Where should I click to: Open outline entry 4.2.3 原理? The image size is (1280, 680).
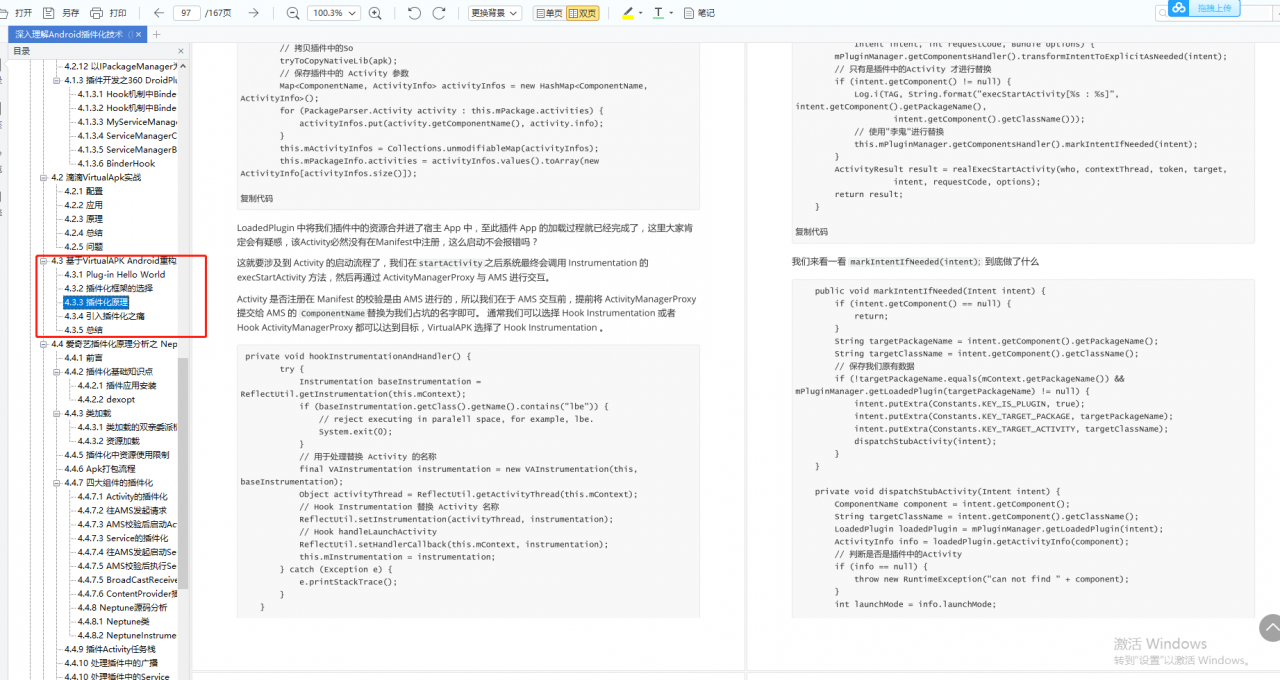pos(83,219)
